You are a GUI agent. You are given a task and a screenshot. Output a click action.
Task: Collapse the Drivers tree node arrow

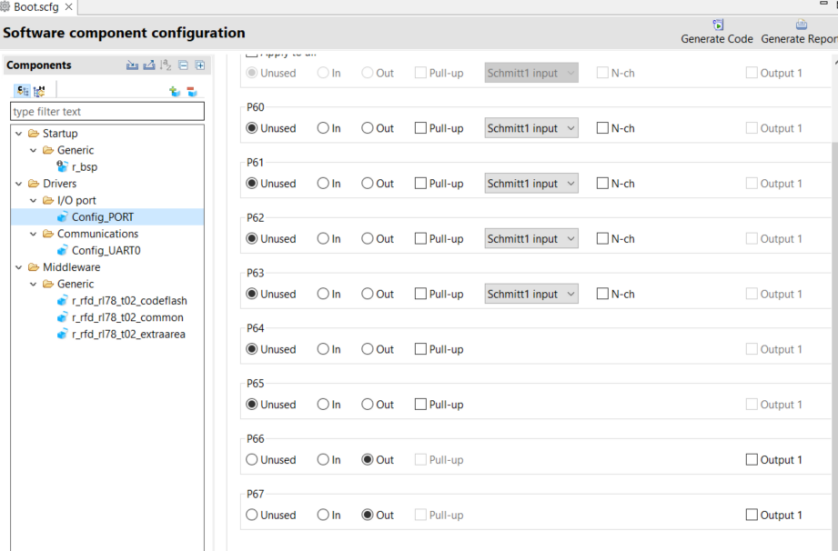click(19, 183)
